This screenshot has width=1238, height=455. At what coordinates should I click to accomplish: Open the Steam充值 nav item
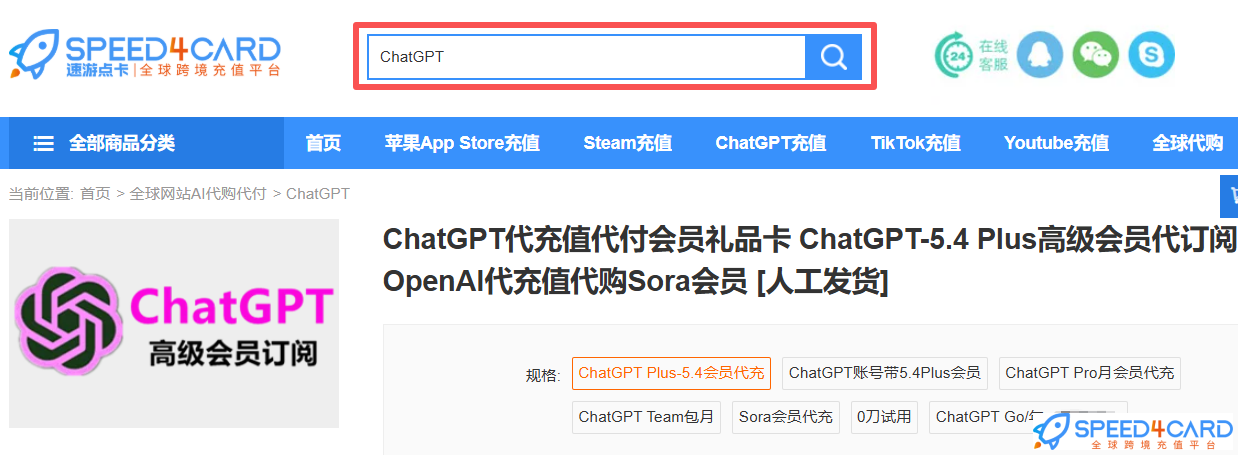(x=627, y=143)
